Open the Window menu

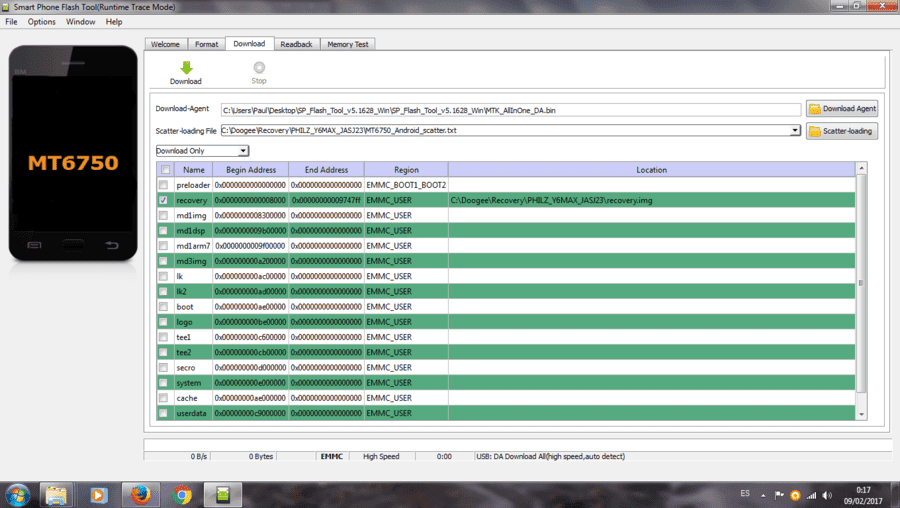tap(80, 22)
